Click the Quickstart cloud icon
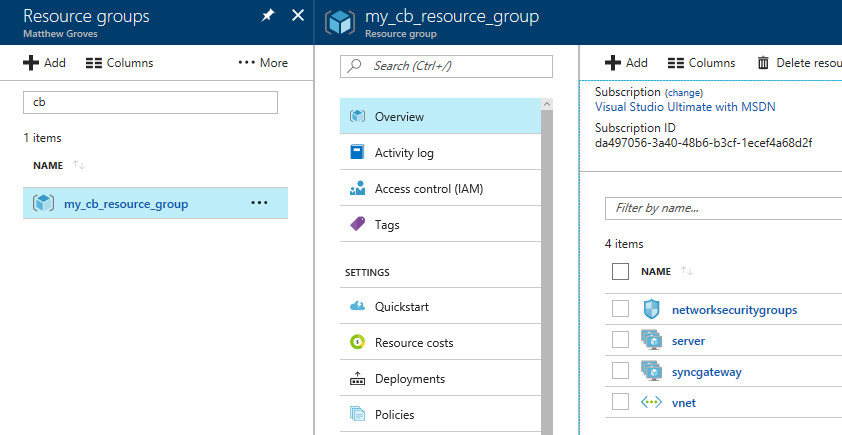The image size is (842, 435). pos(357,306)
